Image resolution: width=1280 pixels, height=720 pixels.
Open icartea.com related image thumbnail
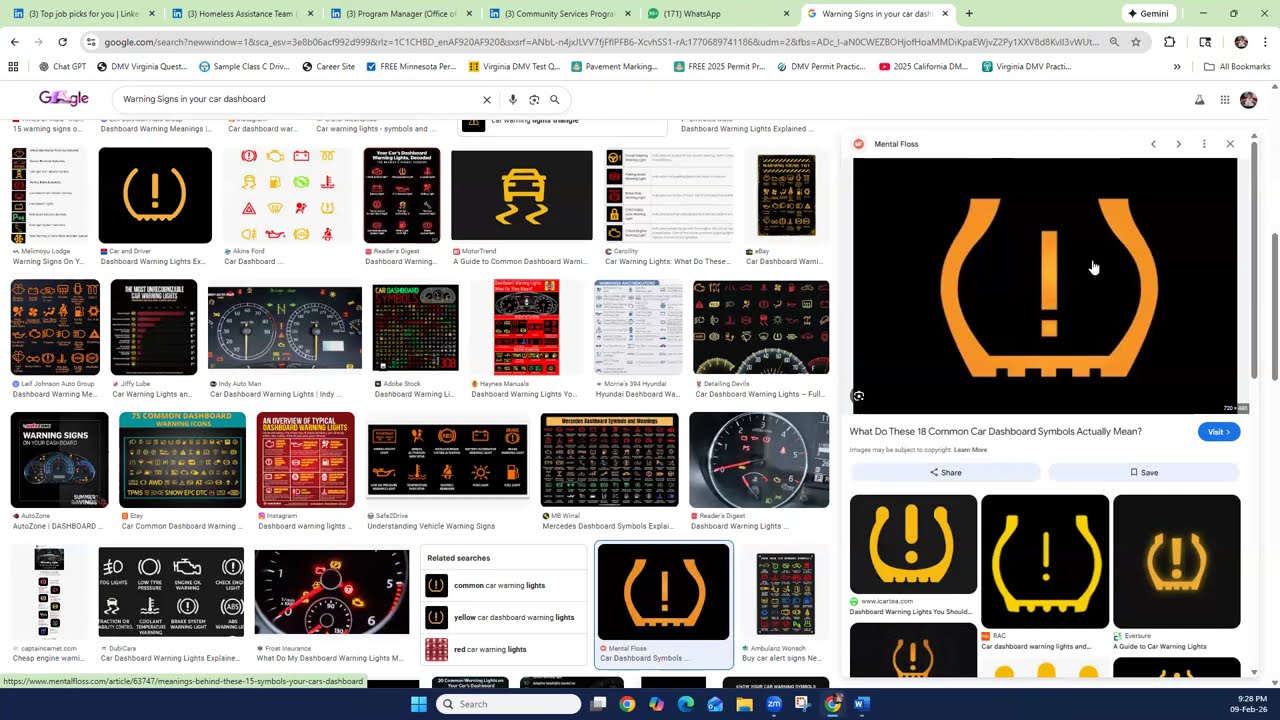coord(913,545)
